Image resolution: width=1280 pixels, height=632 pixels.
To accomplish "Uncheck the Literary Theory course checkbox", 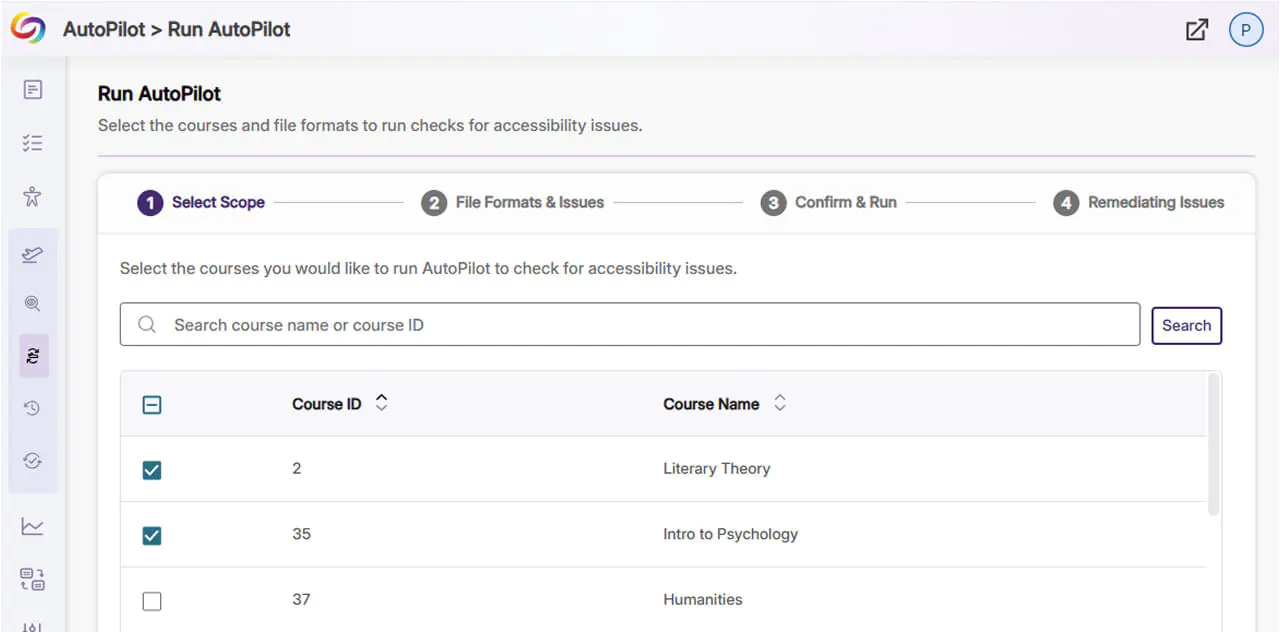I will [152, 470].
